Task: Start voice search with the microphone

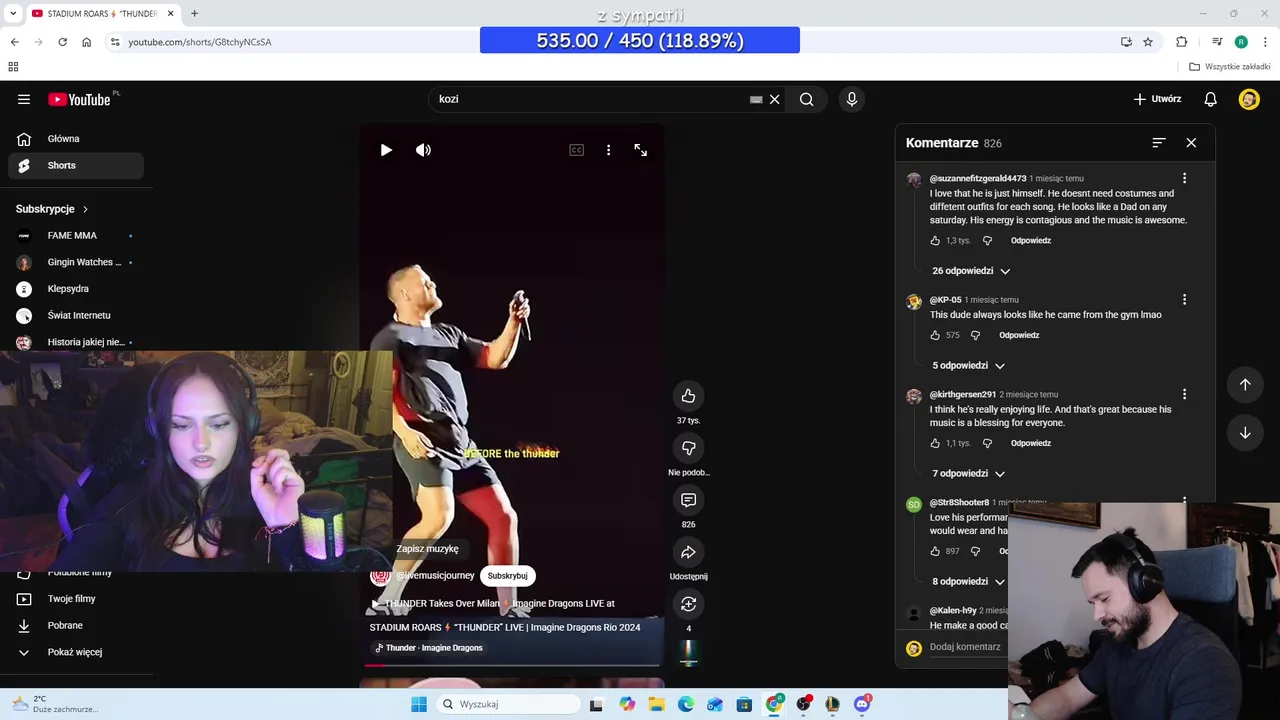Action: coord(852,99)
